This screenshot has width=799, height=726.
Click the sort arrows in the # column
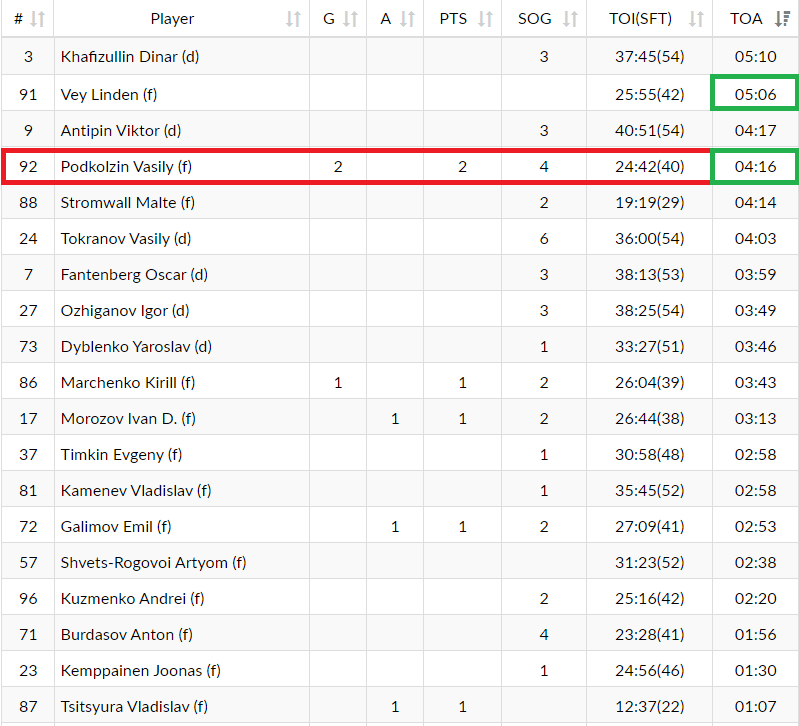[x=37, y=19]
